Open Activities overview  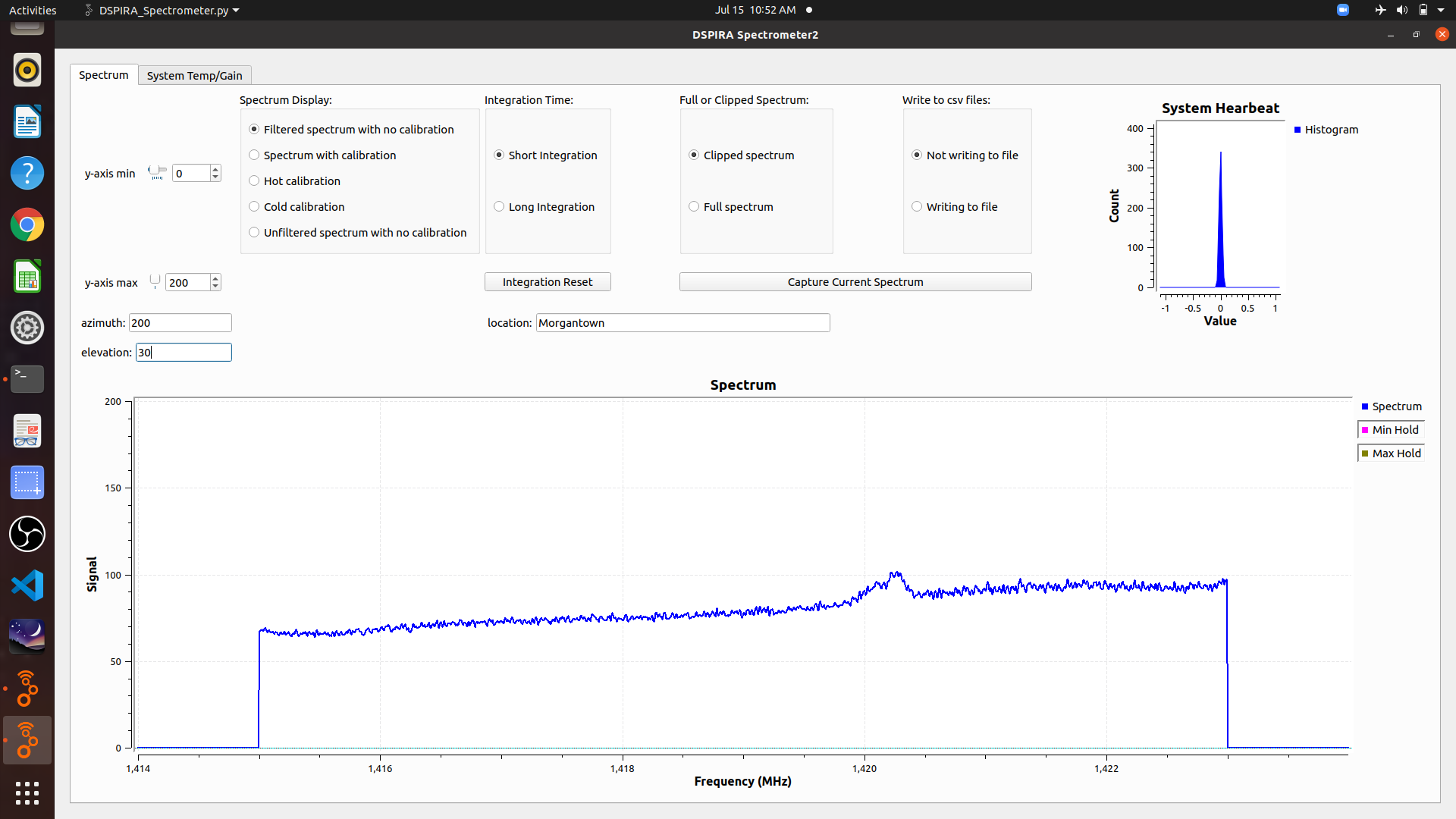click(33, 10)
